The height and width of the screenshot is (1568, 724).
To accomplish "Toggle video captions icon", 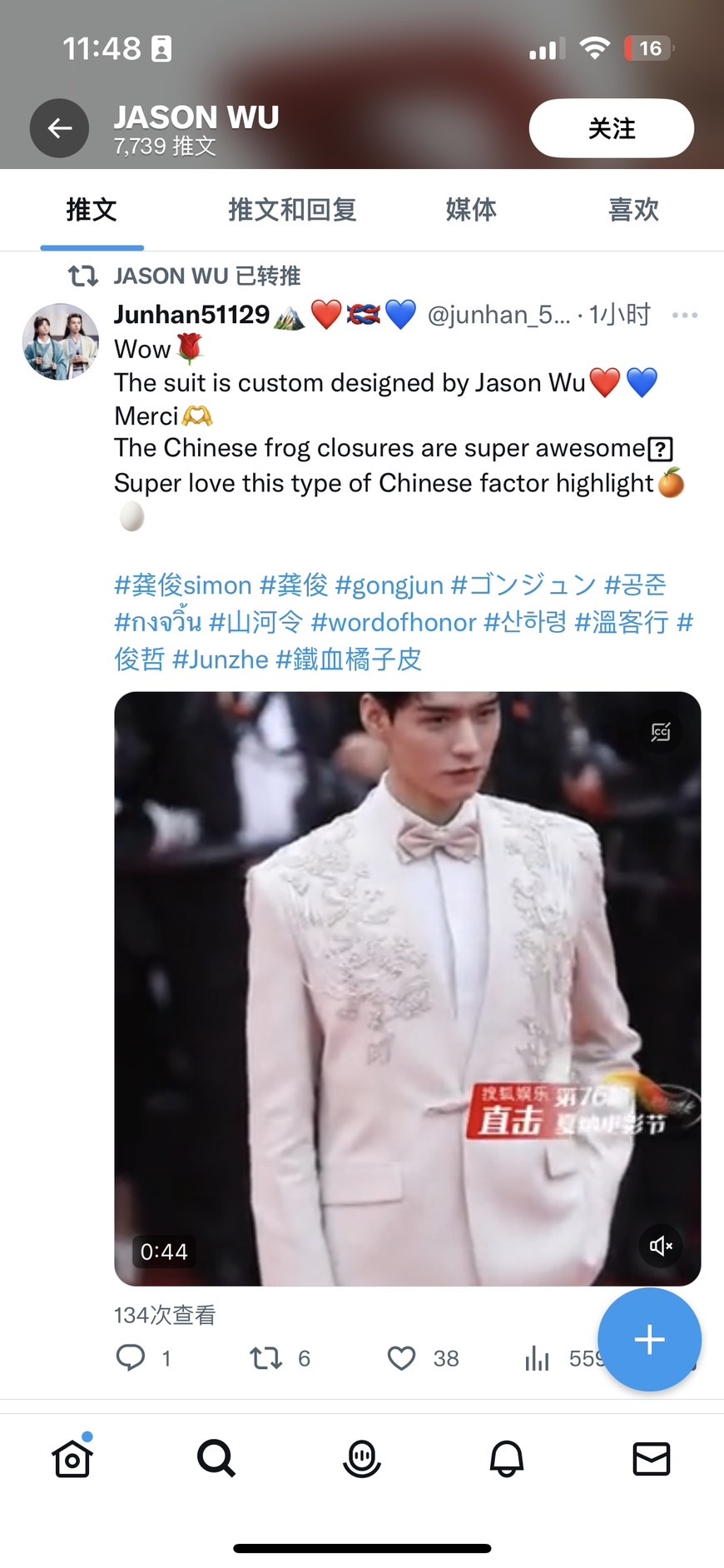I will pos(661,732).
